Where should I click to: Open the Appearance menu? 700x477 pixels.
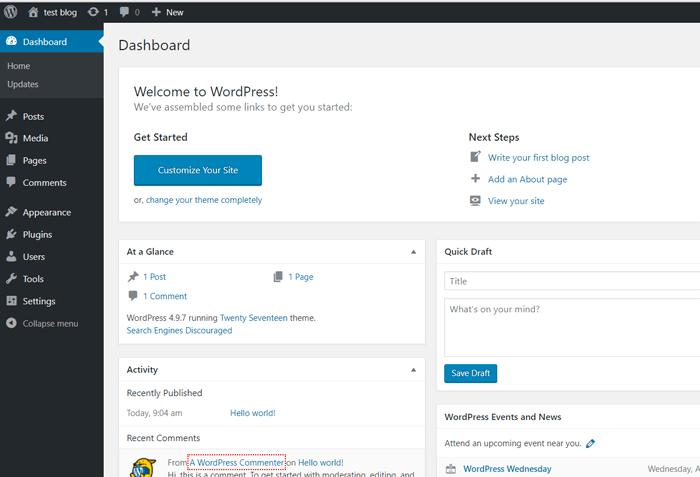coord(47,213)
